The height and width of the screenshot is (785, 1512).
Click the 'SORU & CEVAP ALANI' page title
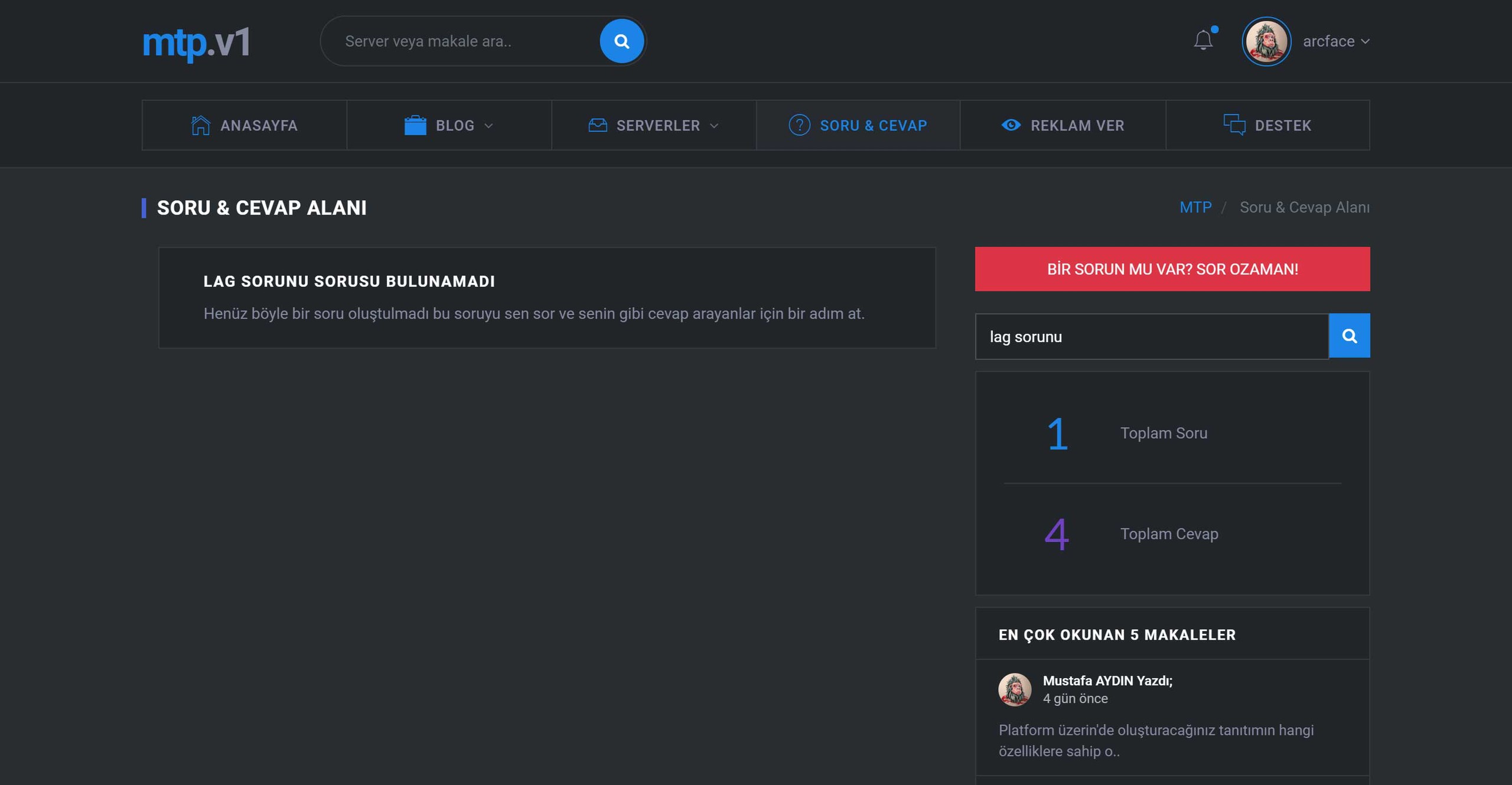coord(262,208)
